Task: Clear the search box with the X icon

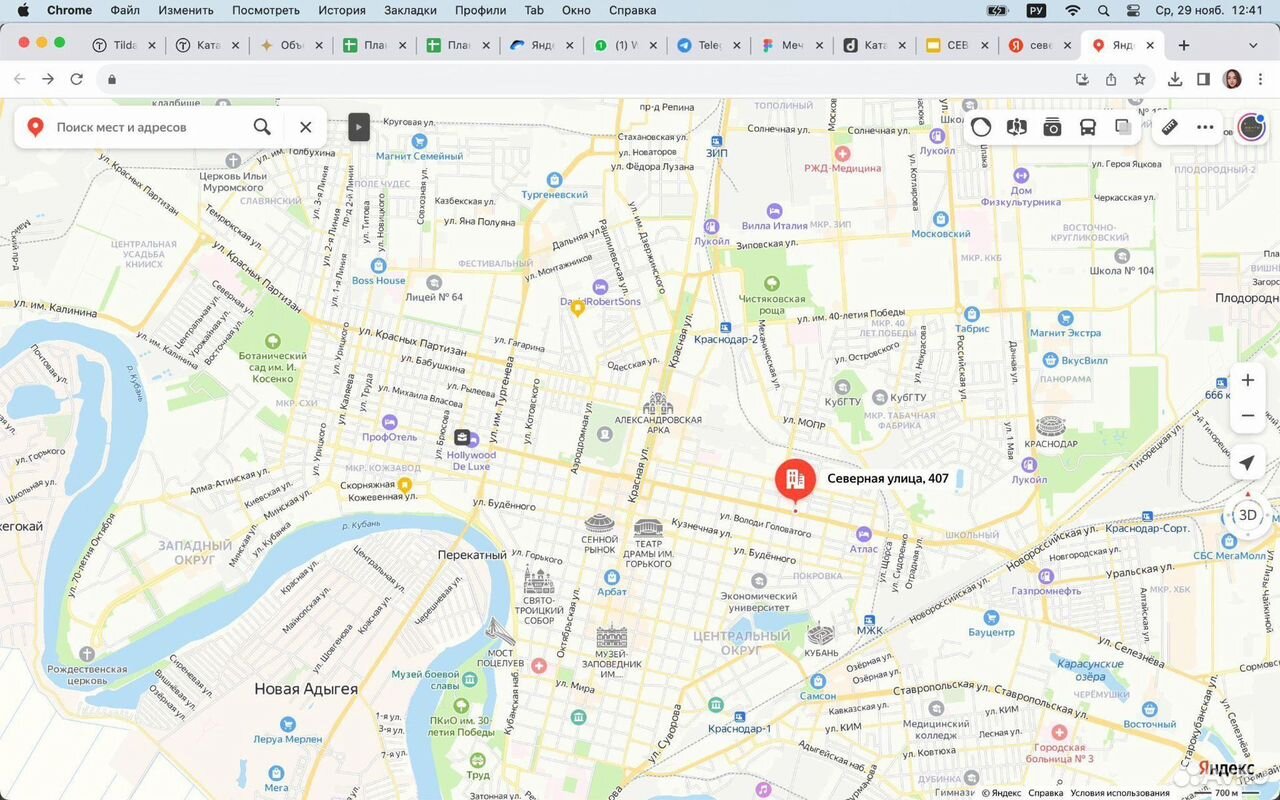Action: point(306,127)
